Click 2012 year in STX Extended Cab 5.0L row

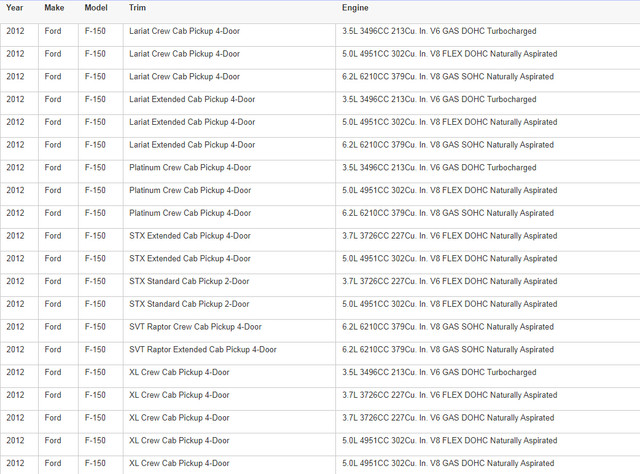15,258
